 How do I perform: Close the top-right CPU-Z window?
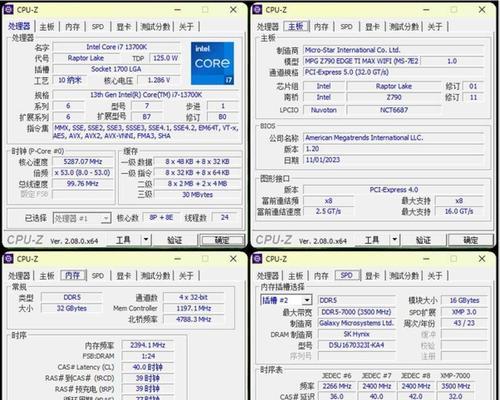pos(482,10)
